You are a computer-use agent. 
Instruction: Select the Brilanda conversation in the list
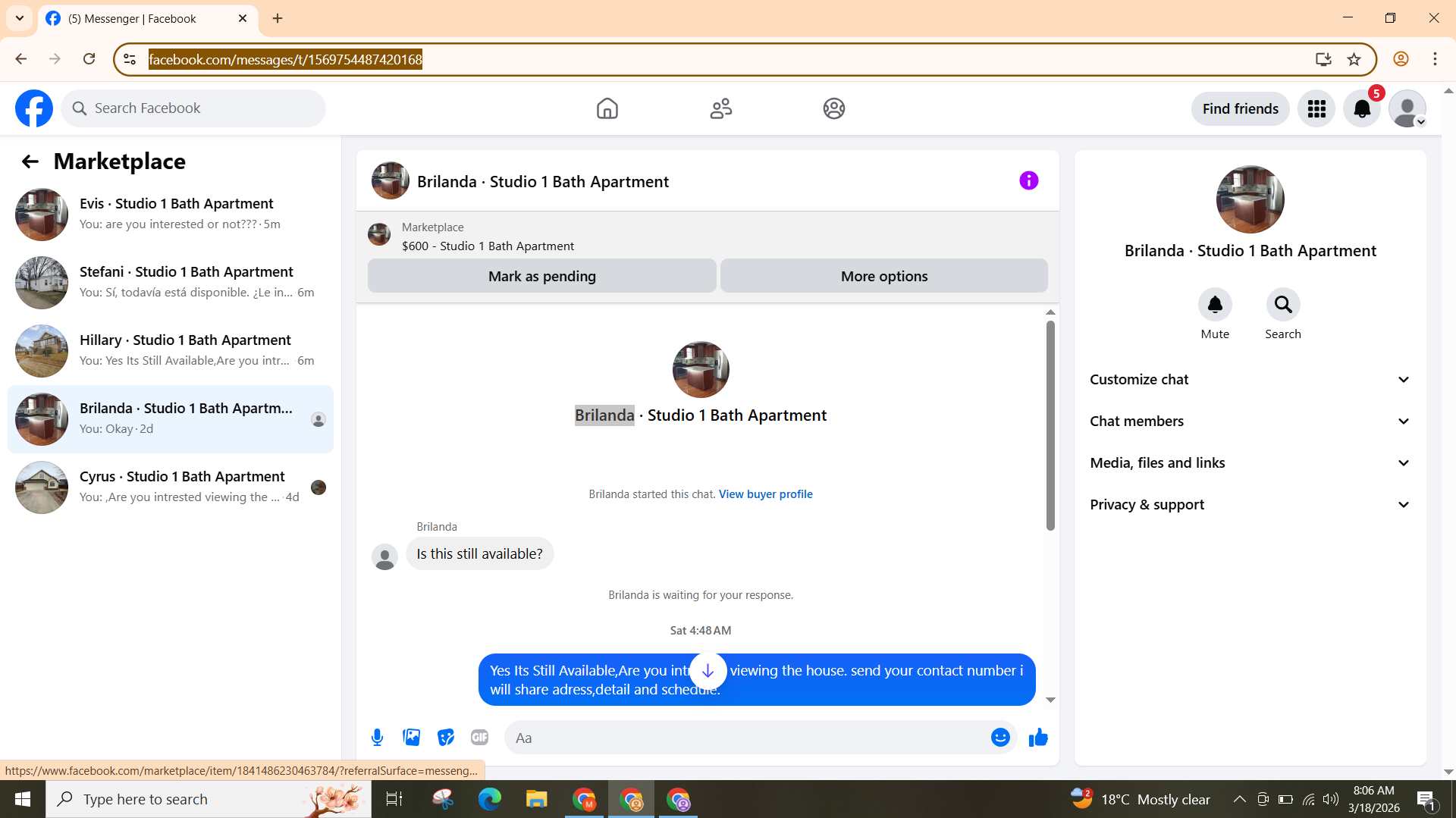[171, 419]
